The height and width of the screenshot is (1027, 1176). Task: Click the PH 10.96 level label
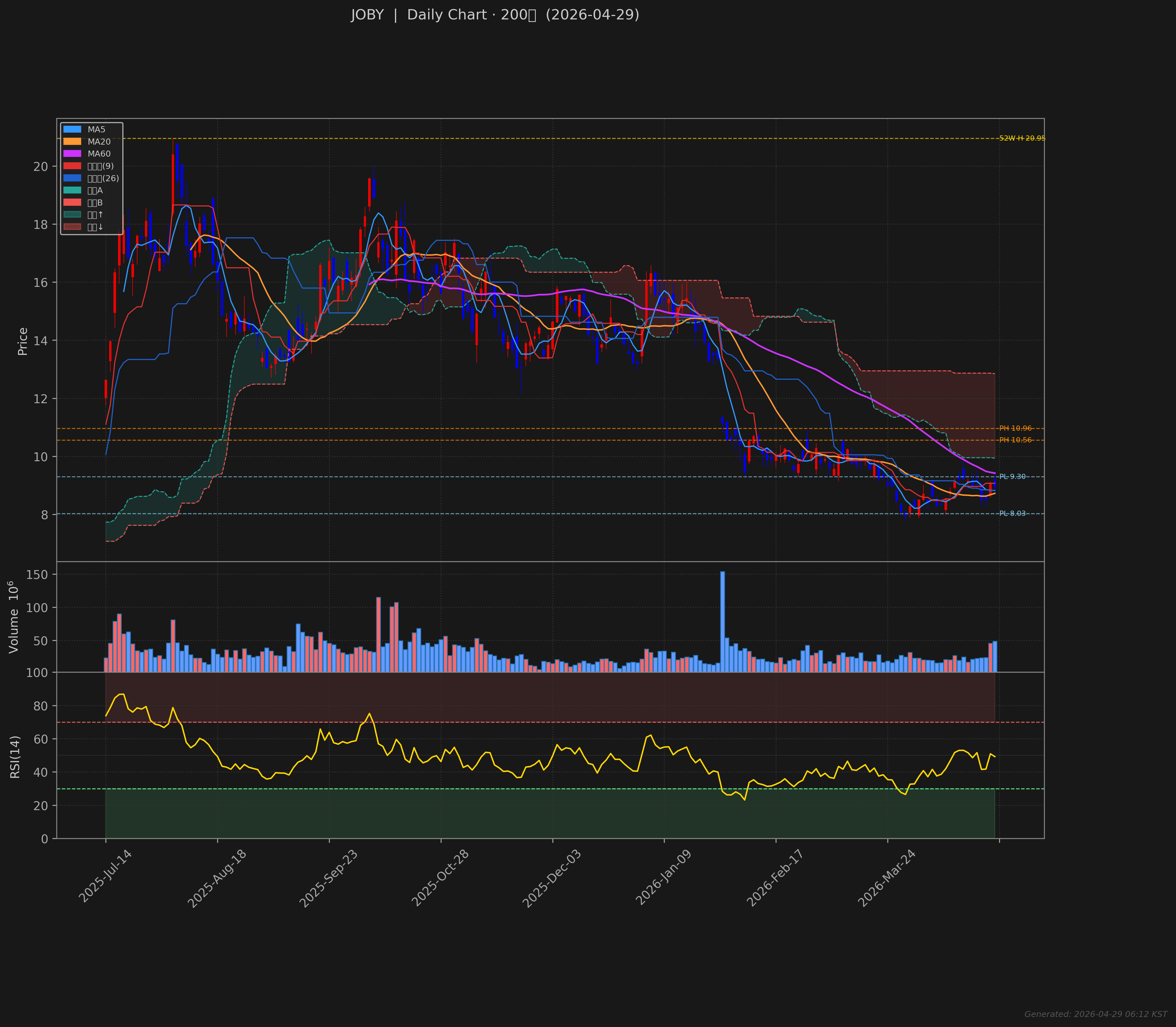tap(1015, 428)
